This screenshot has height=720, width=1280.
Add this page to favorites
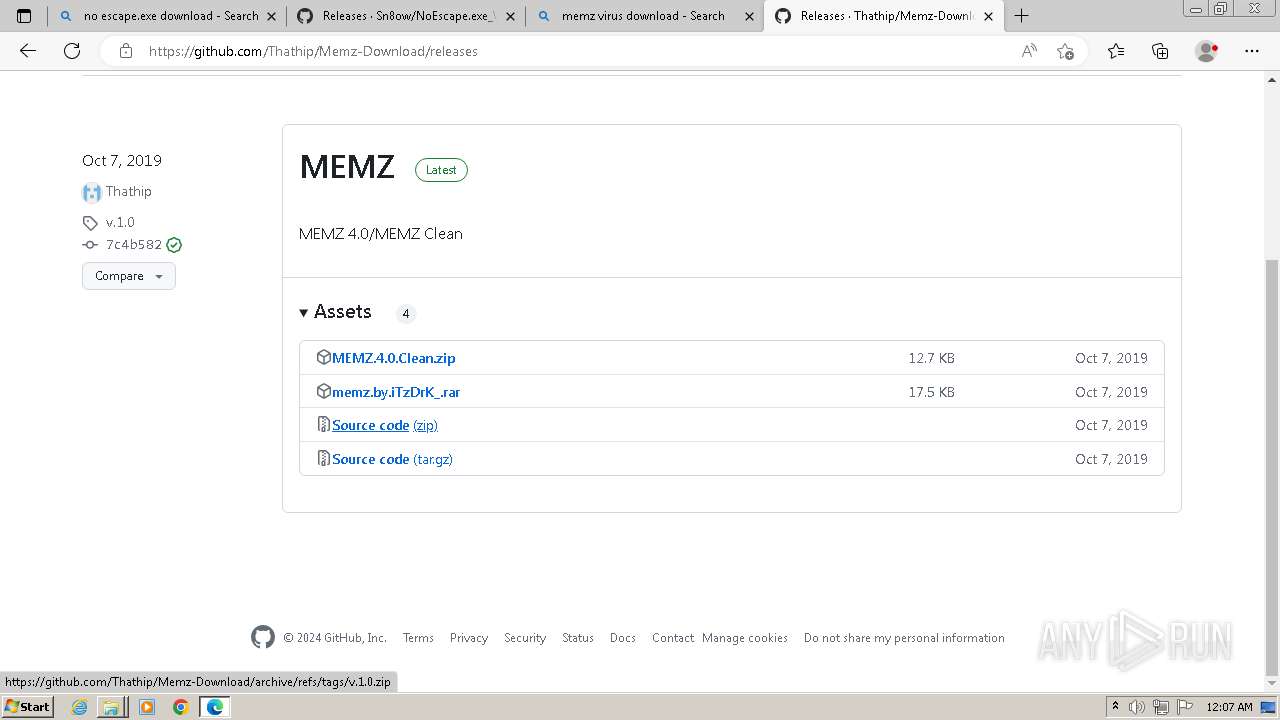point(1065,51)
